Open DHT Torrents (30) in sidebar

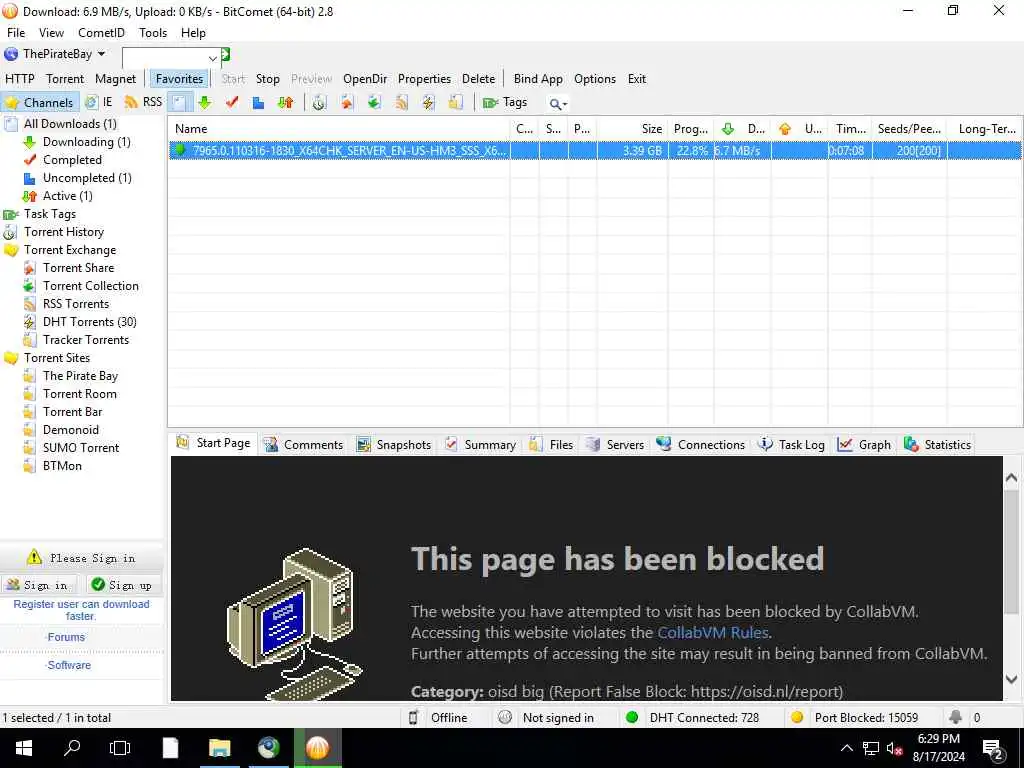point(89,322)
